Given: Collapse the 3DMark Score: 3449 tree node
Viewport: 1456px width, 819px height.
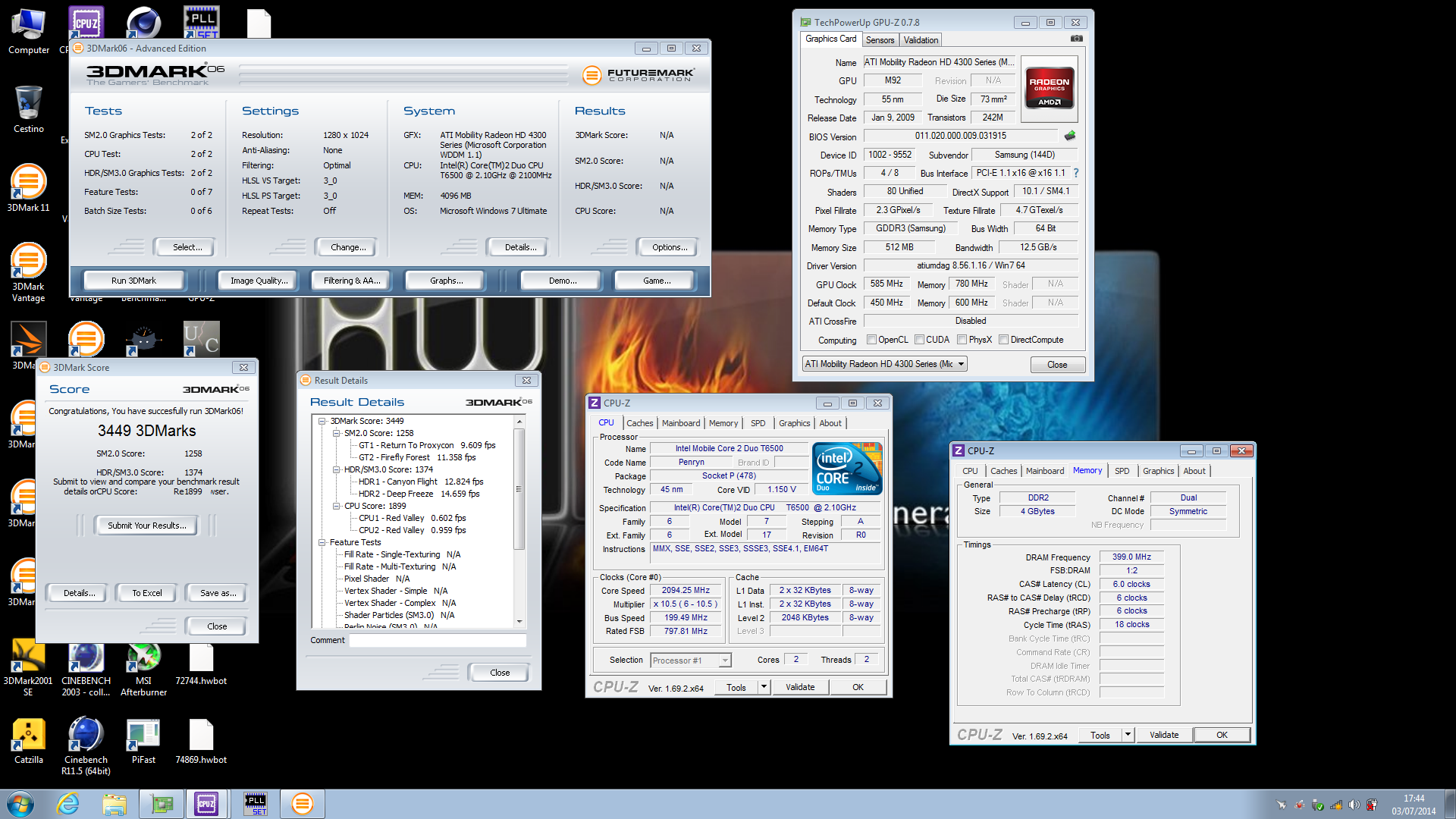Looking at the screenshot, I should click(322, 421).
